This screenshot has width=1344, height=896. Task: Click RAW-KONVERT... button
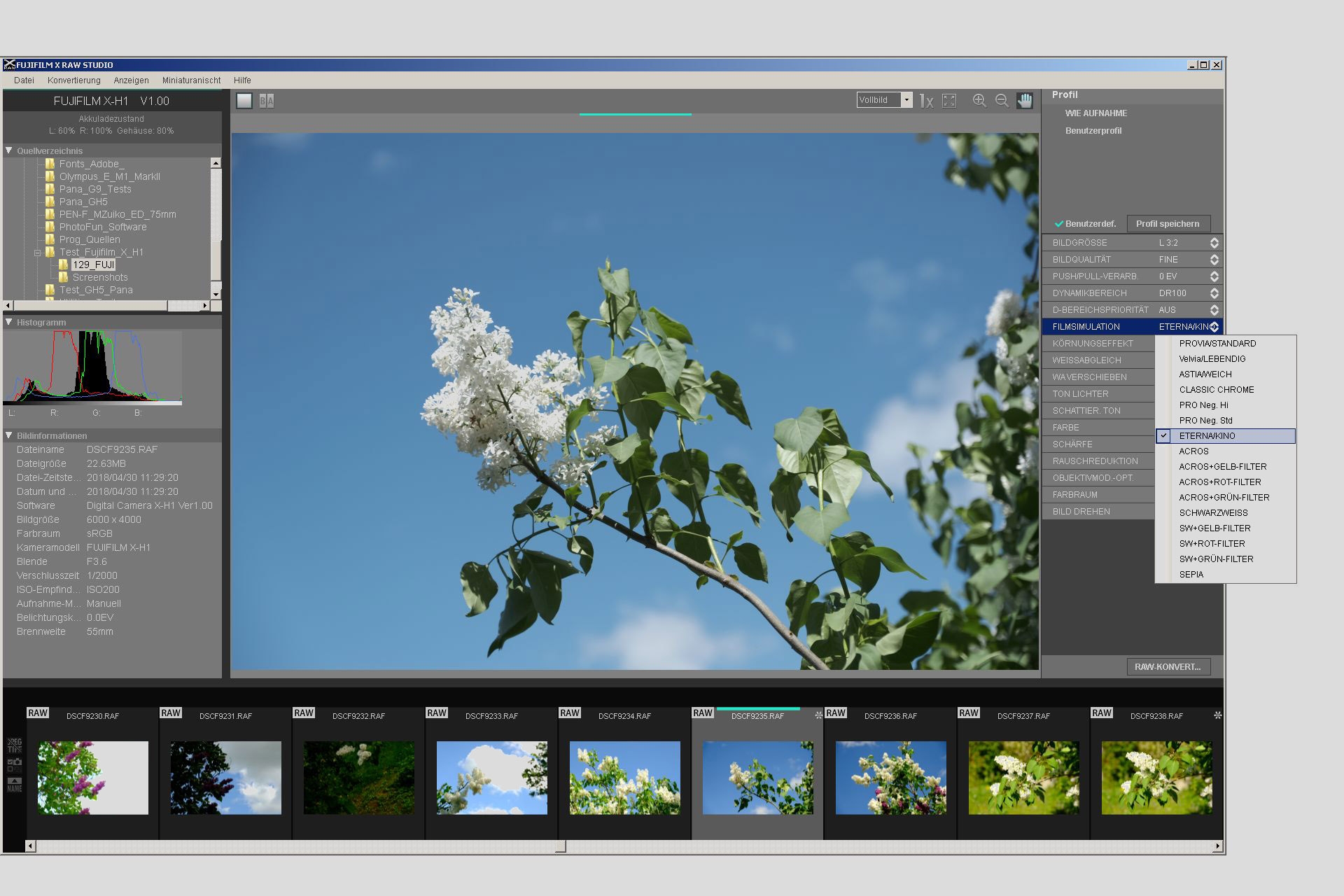point(1168,667)
